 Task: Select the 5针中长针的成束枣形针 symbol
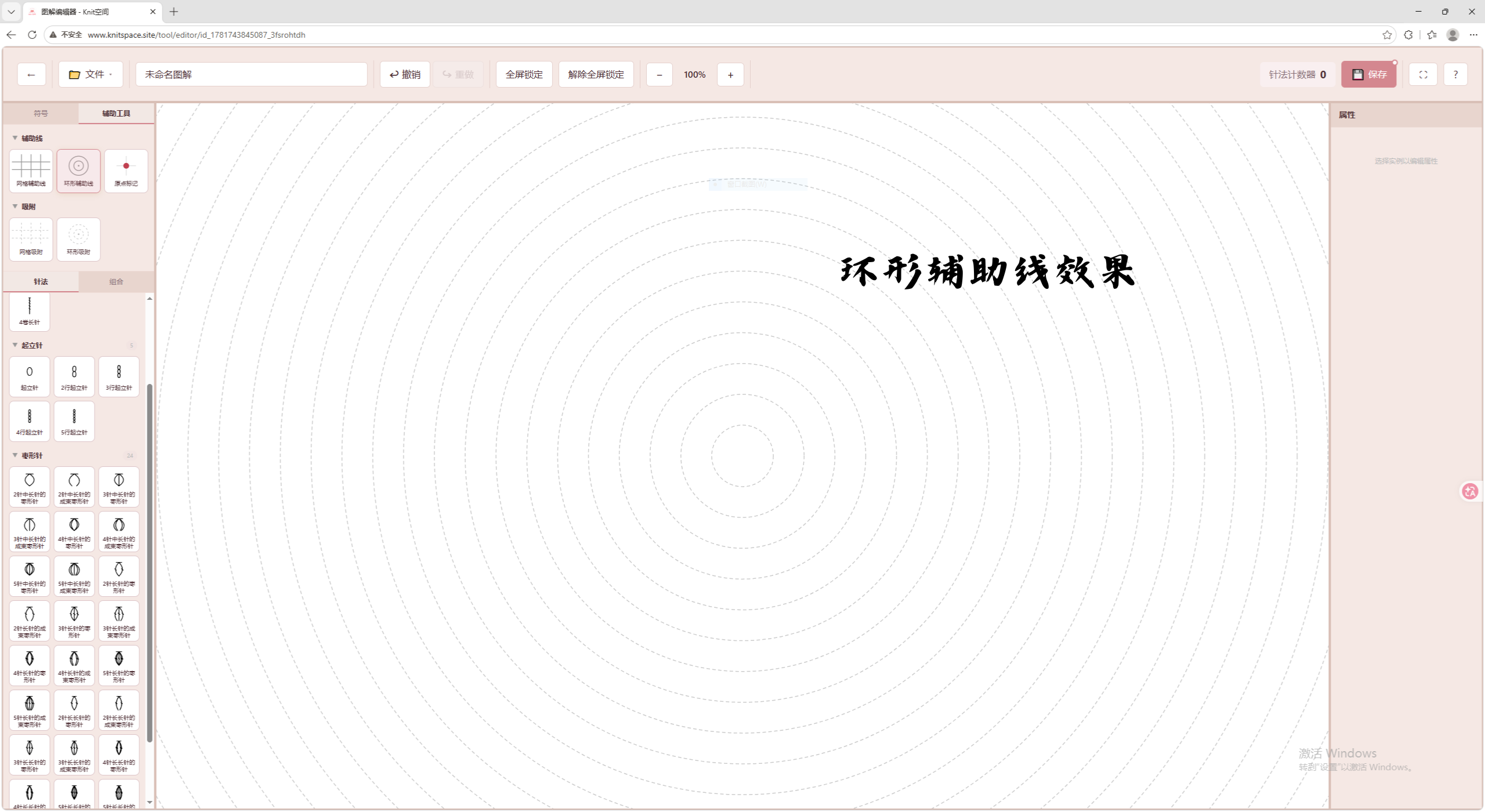(x=74, y=576)
